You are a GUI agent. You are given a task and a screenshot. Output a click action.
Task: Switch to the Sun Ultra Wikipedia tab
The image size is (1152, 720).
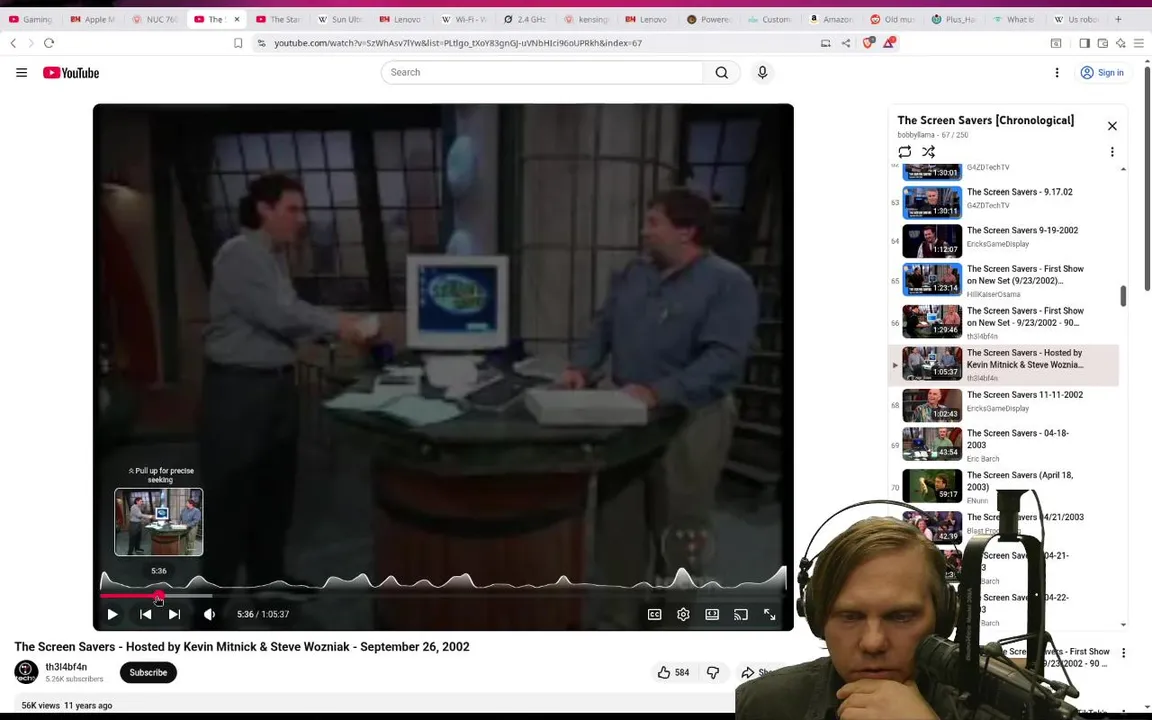pyautogui.click(x=340, y=19)
